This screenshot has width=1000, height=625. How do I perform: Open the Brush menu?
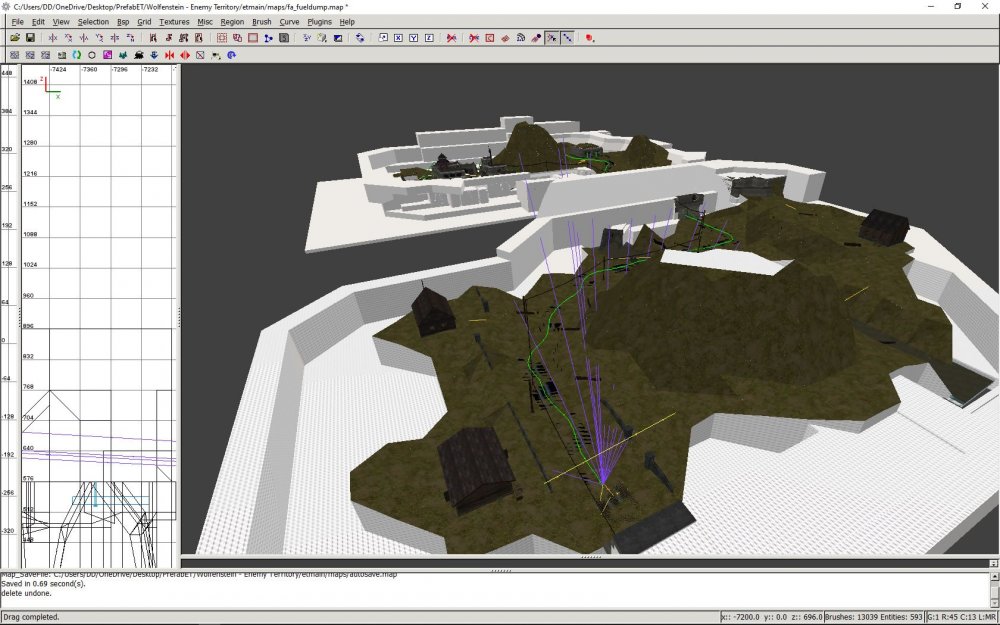click(x=261, y=22)
